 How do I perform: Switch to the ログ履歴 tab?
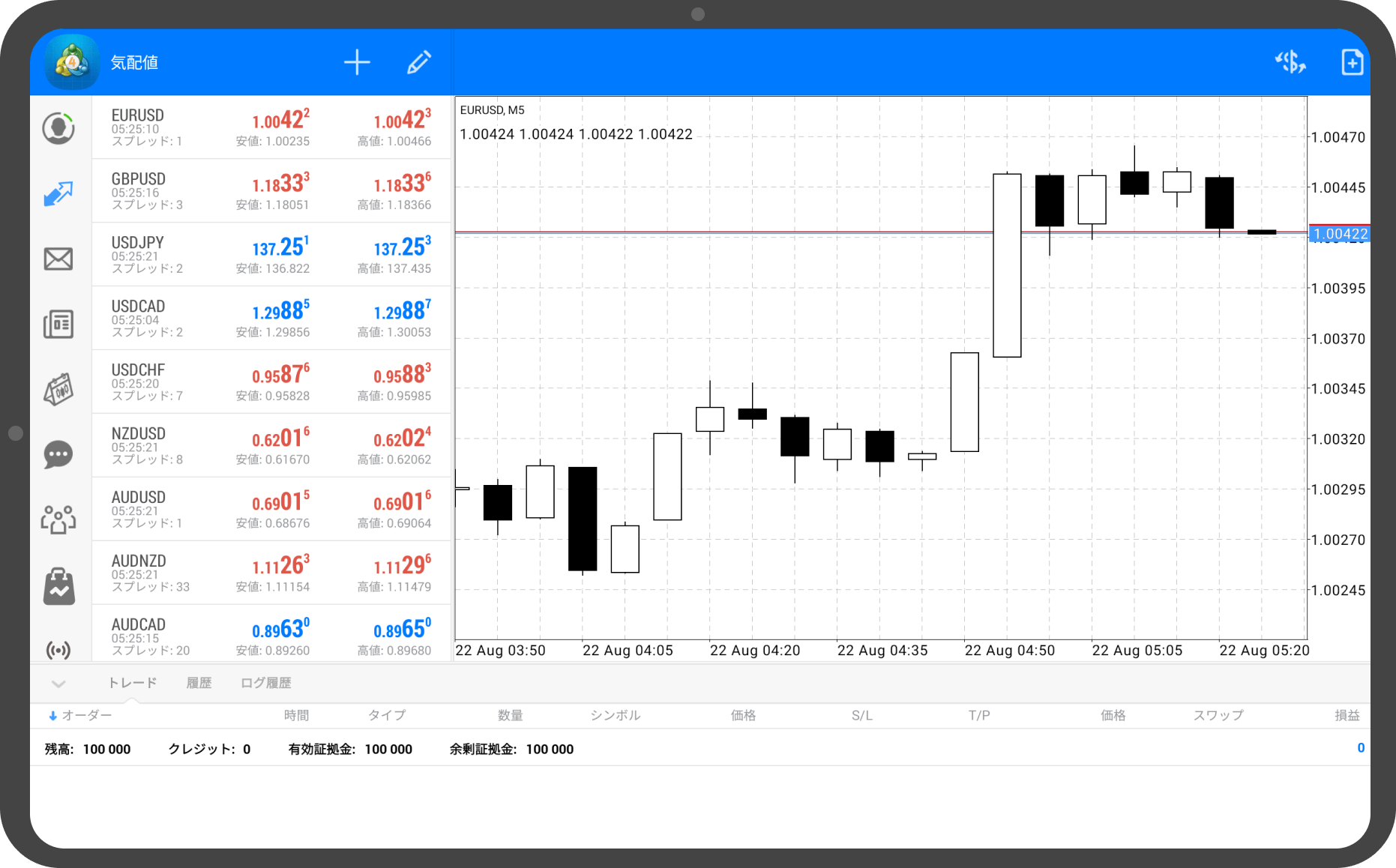tap(265, 683)
